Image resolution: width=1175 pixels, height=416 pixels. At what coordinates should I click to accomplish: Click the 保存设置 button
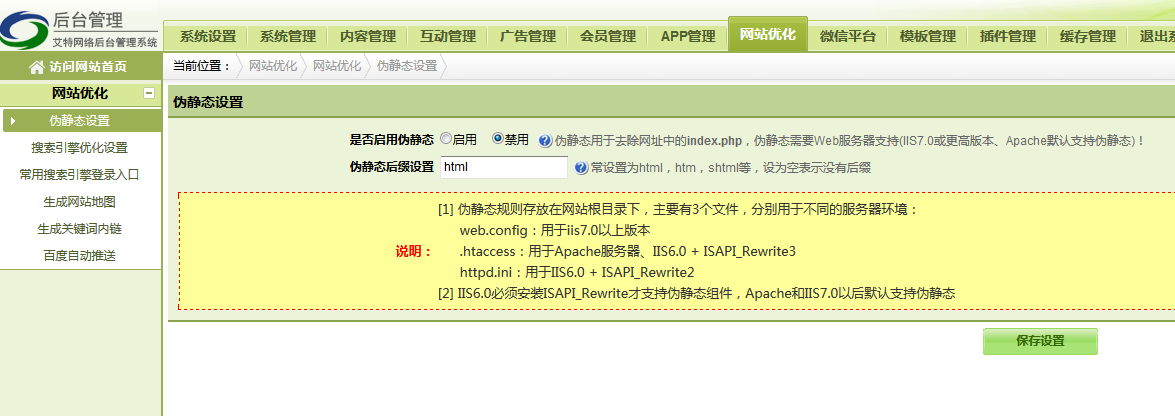coord(1040,341)
